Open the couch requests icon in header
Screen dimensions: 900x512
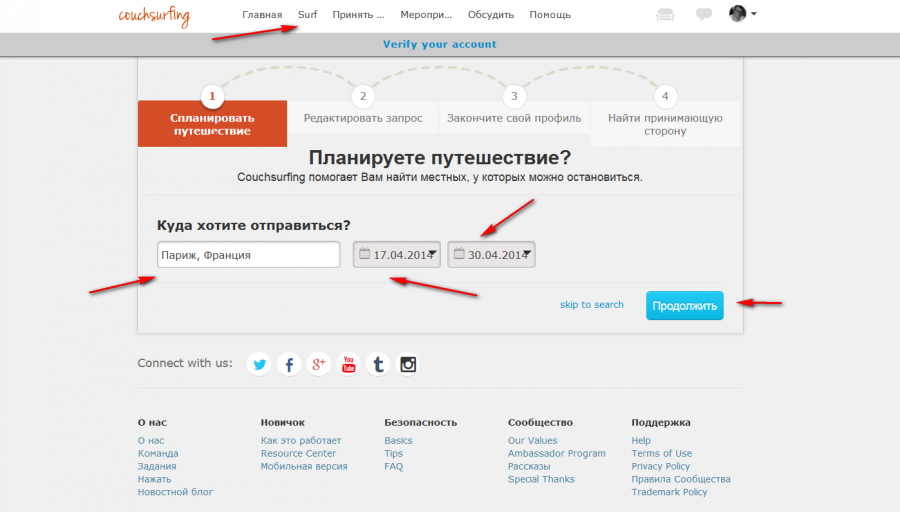(x=665, y=14)
